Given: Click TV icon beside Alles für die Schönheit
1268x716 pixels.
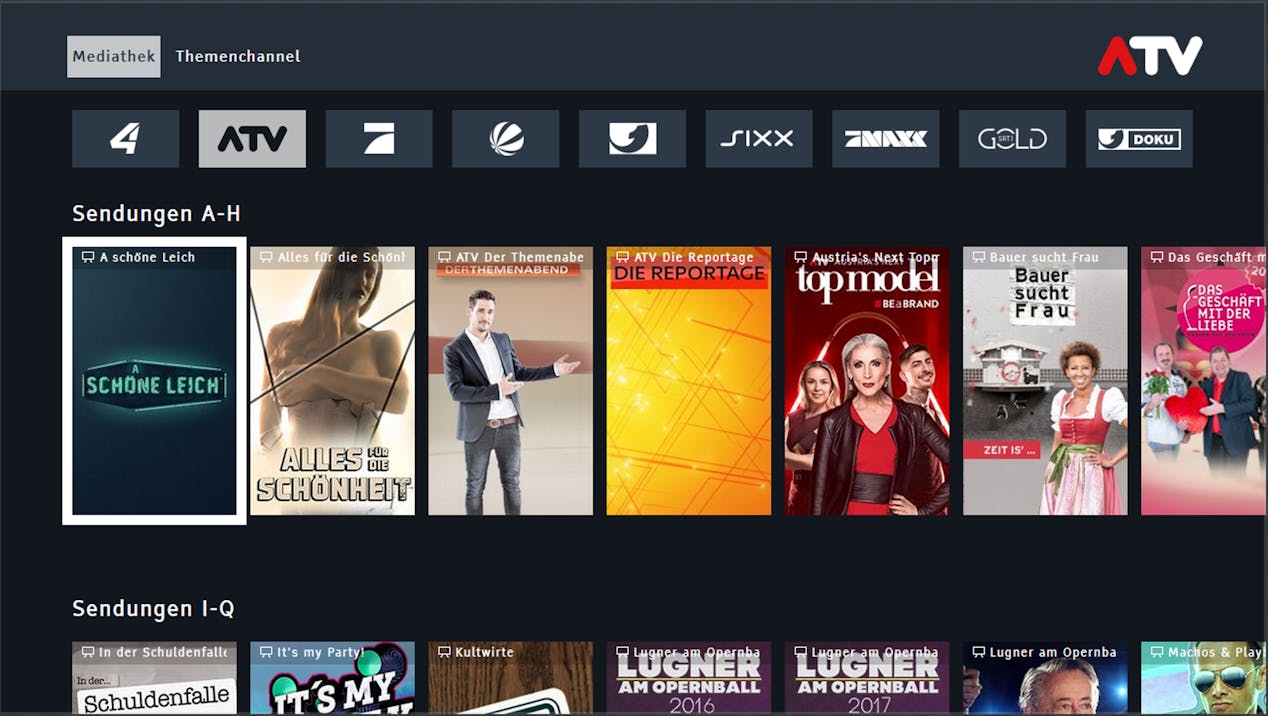Looking at the screenshot, I should pyautogui.click(x=266, y=257).
